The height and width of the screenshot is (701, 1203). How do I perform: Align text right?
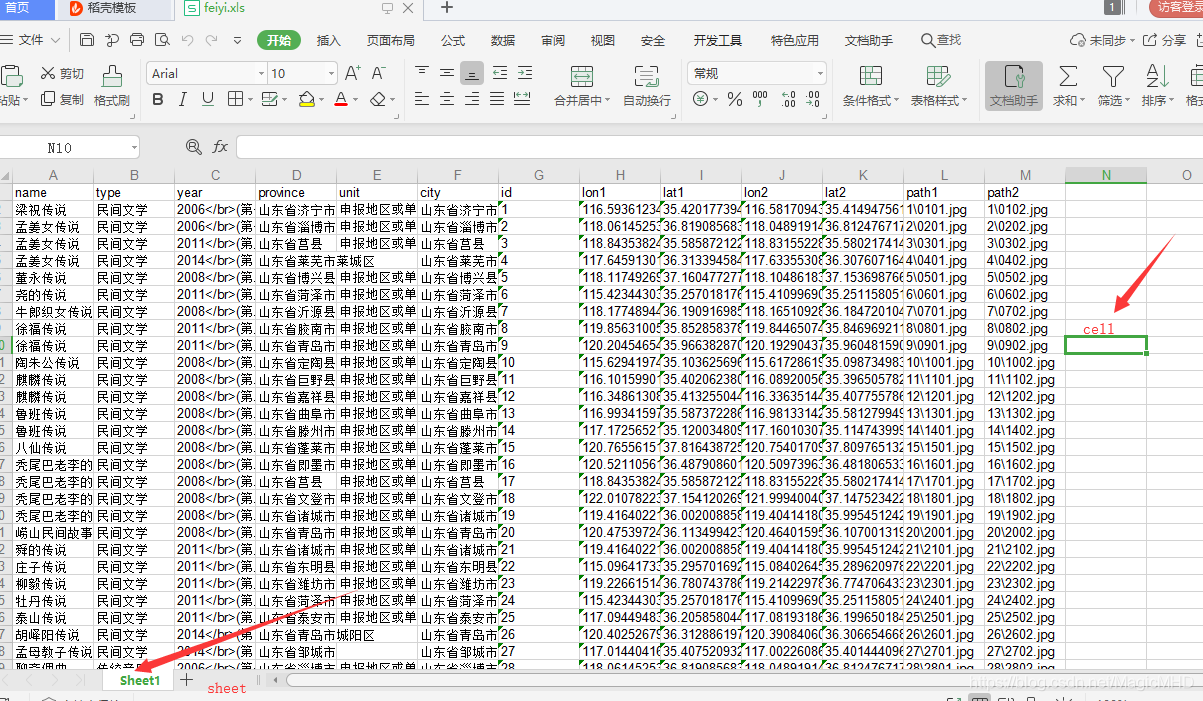[x=472, y=99]
